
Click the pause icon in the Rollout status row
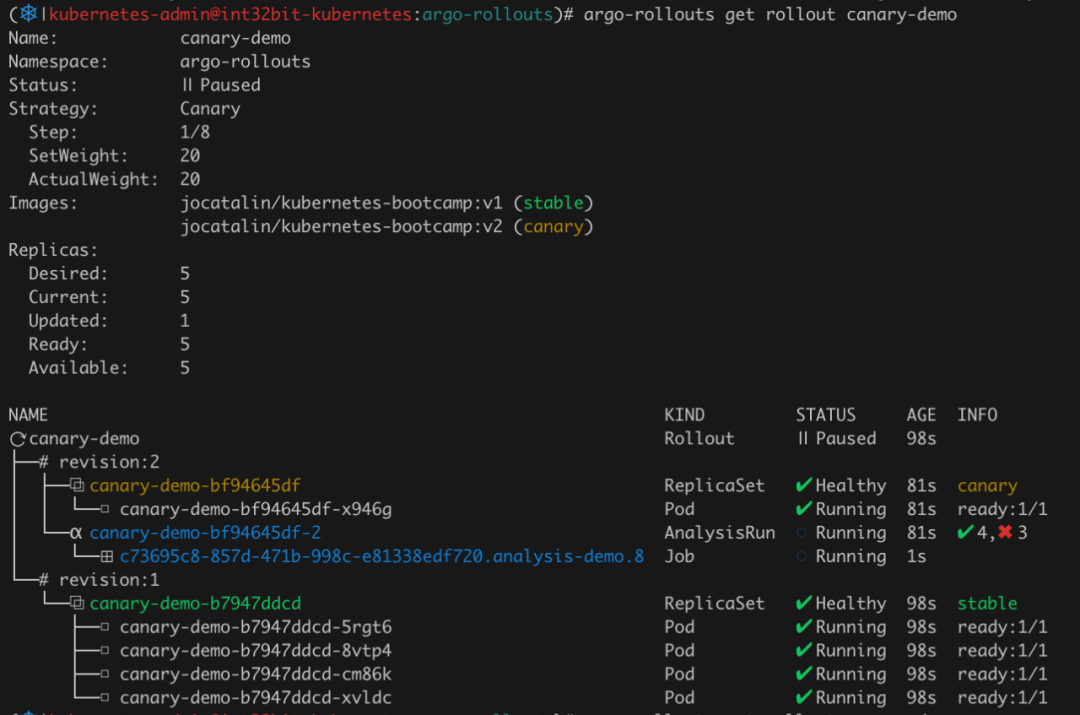tap(802, 439)
